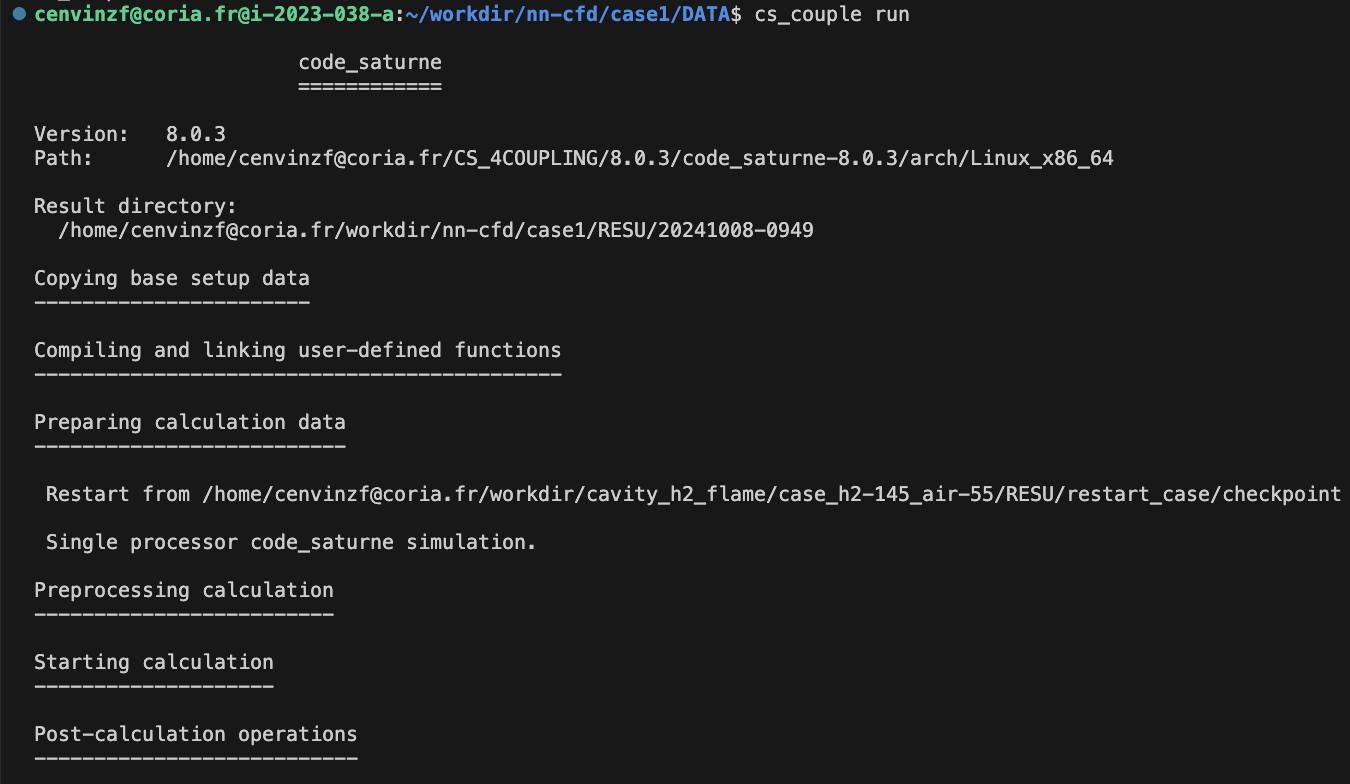Click the 'Version:' label
The image size is (1350, 784).
(81, 134)
